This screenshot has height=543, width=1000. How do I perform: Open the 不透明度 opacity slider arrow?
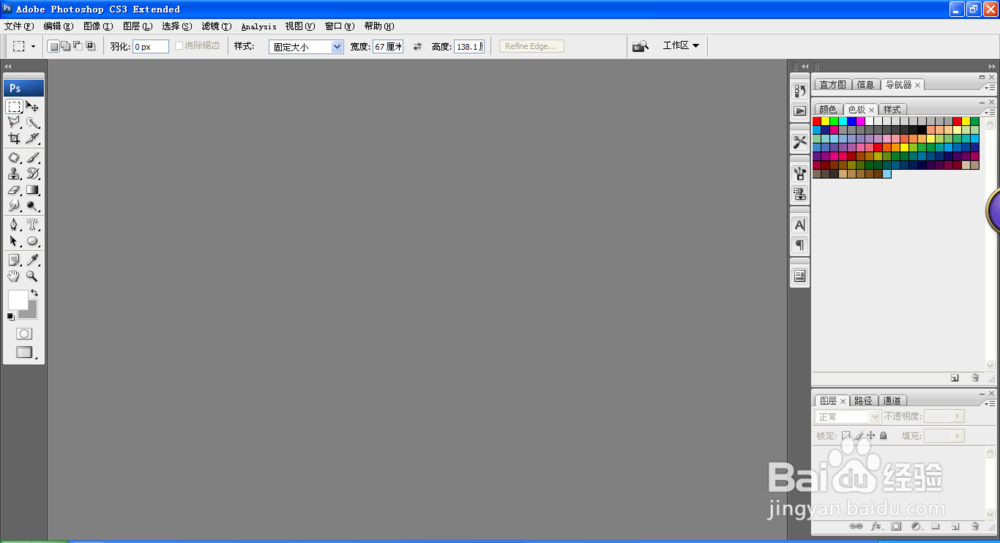click(x=957, y=416)
